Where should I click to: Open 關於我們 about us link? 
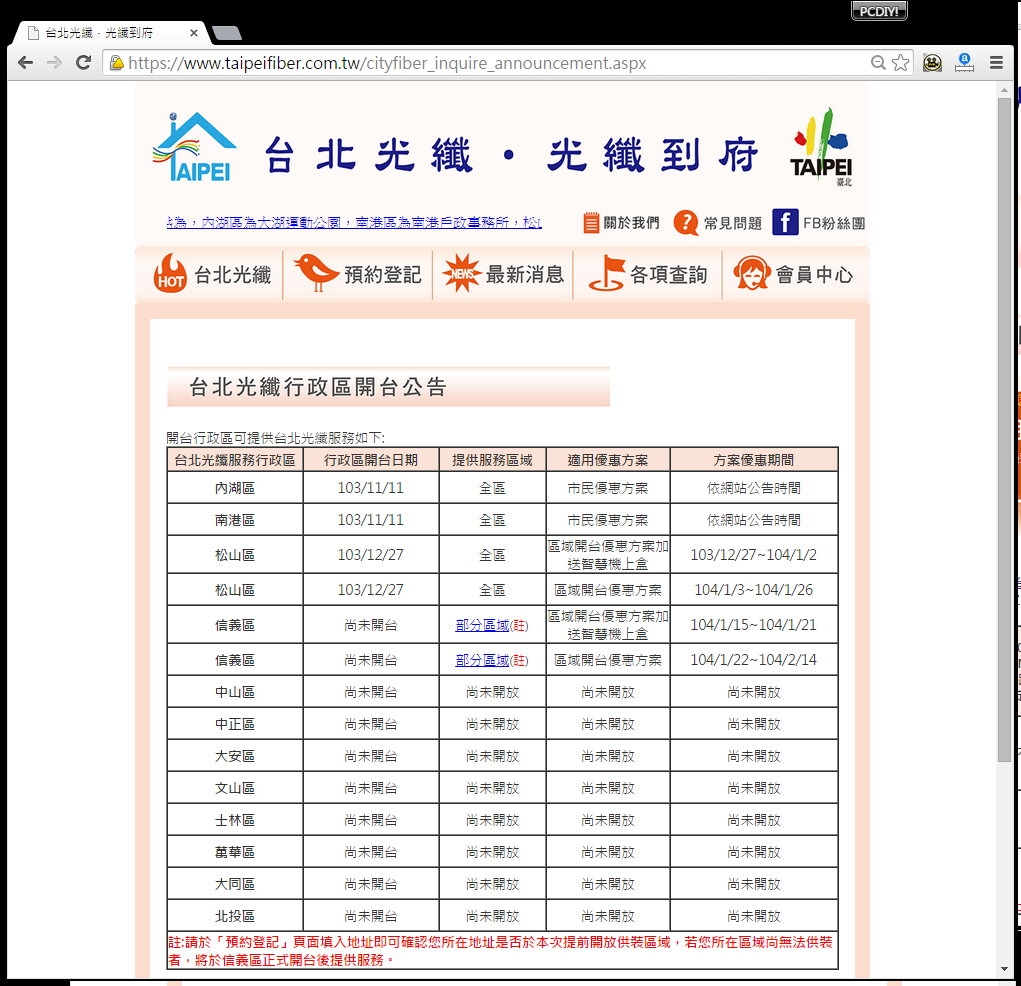pyautogui.click(x=631, y=223)
